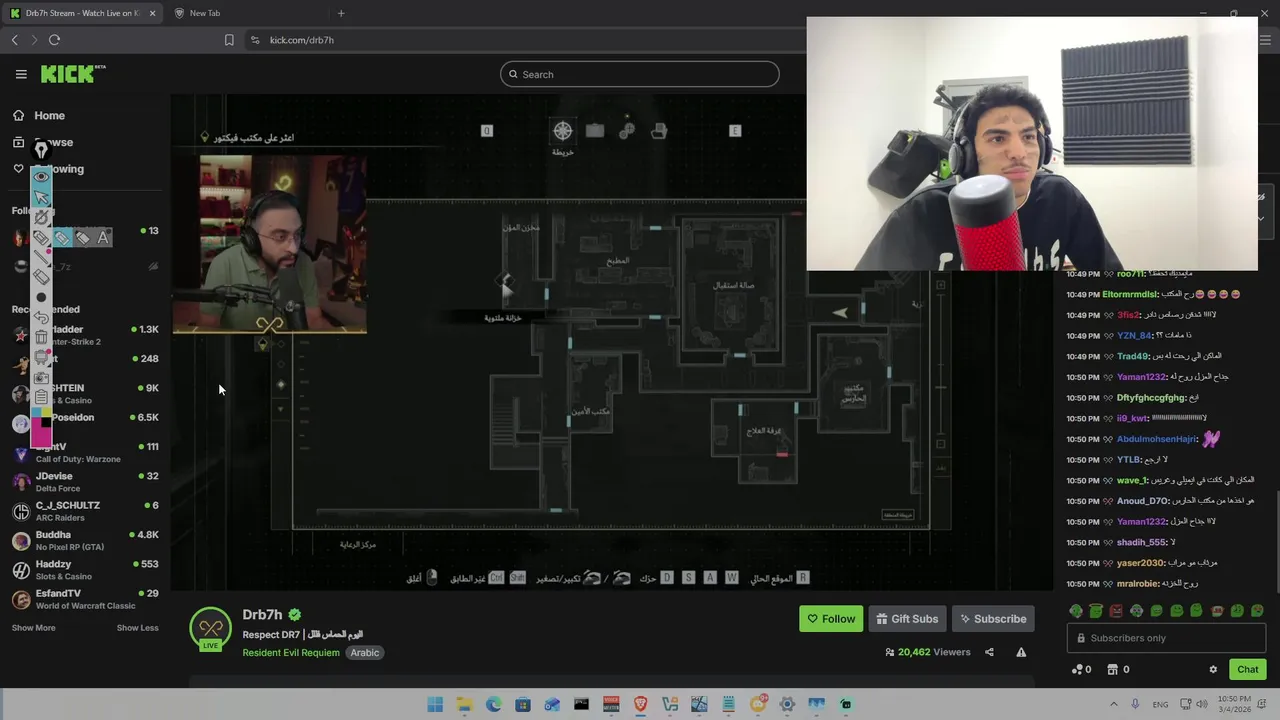Click the address bar kick.com/drb7h
This screenshot has width=1280, height=720.
301,40
